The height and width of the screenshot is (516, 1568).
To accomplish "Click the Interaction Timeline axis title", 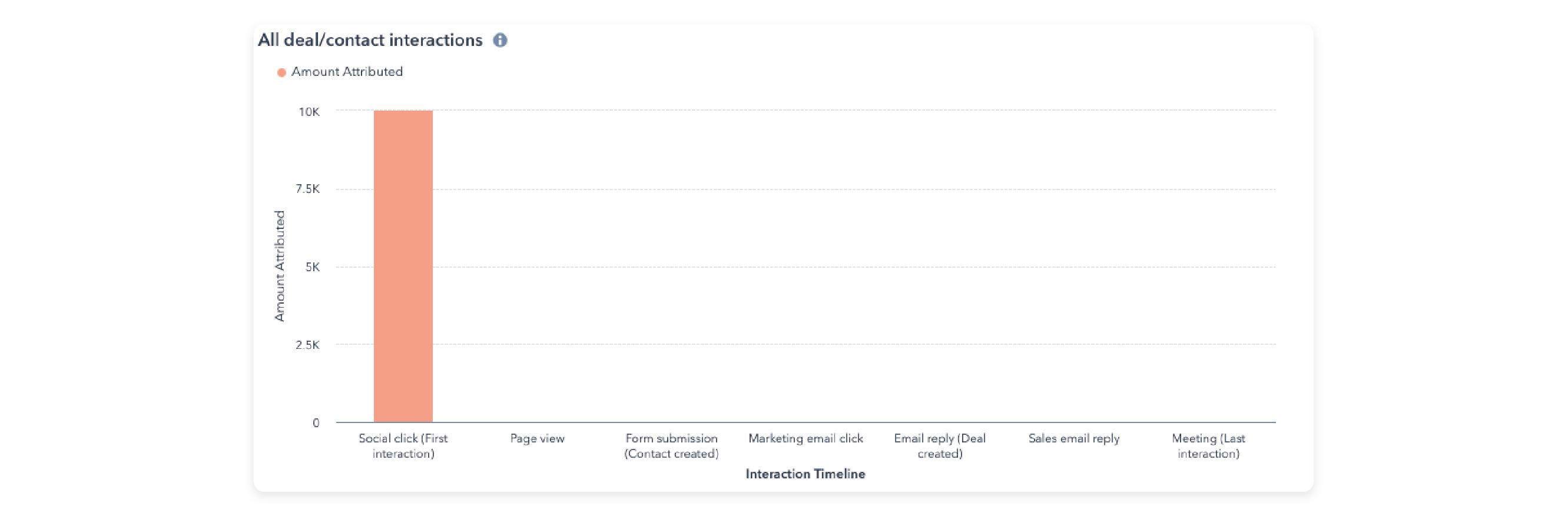I will (x=805, y=474).
